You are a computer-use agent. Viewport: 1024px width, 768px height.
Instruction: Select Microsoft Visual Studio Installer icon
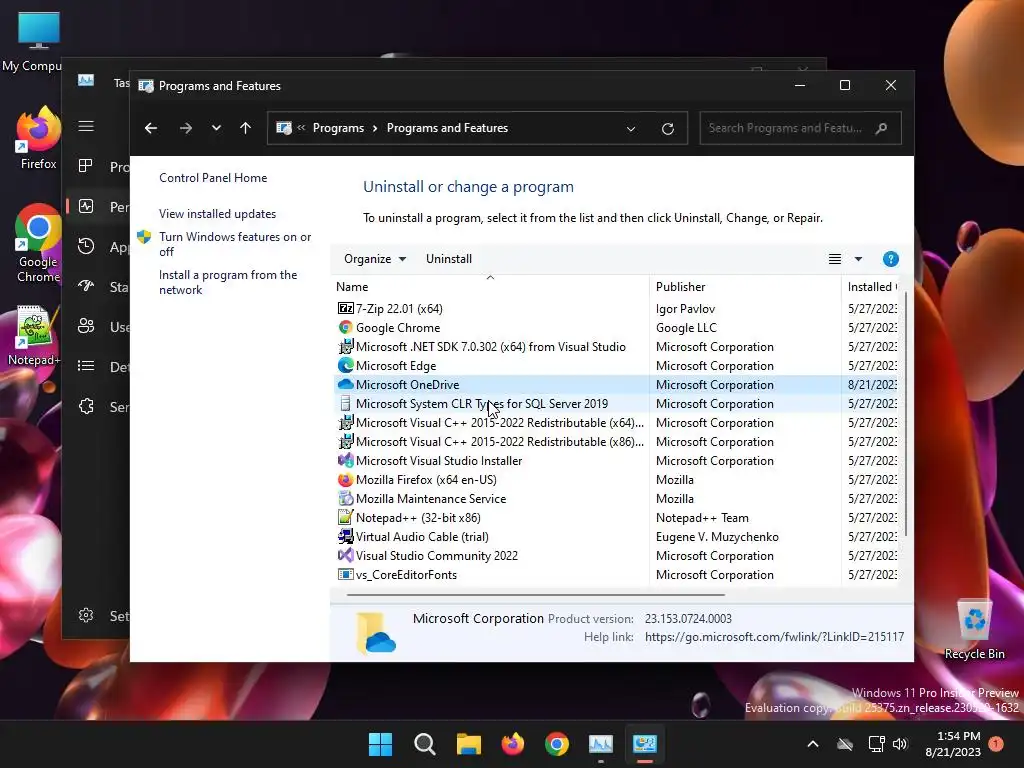point(345,460)
